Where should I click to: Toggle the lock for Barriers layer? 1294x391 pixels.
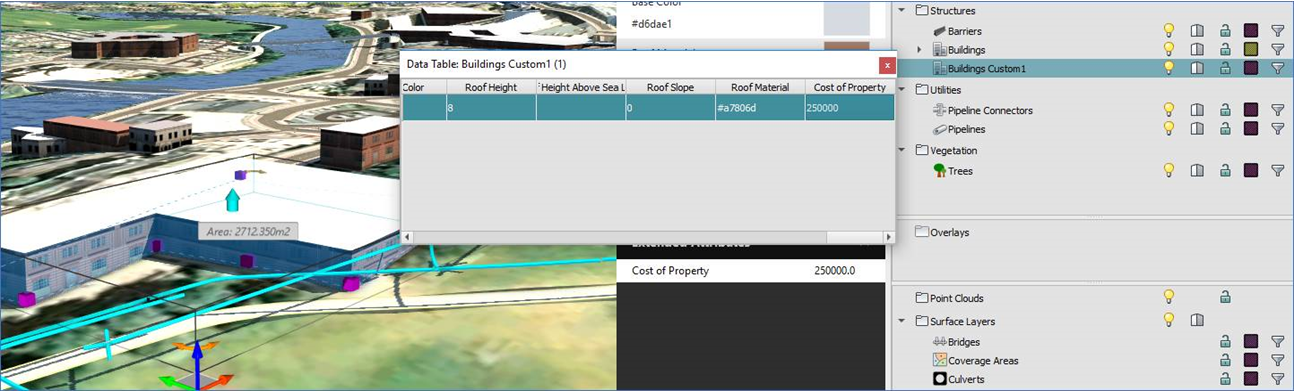click(x=1225, y=31)
